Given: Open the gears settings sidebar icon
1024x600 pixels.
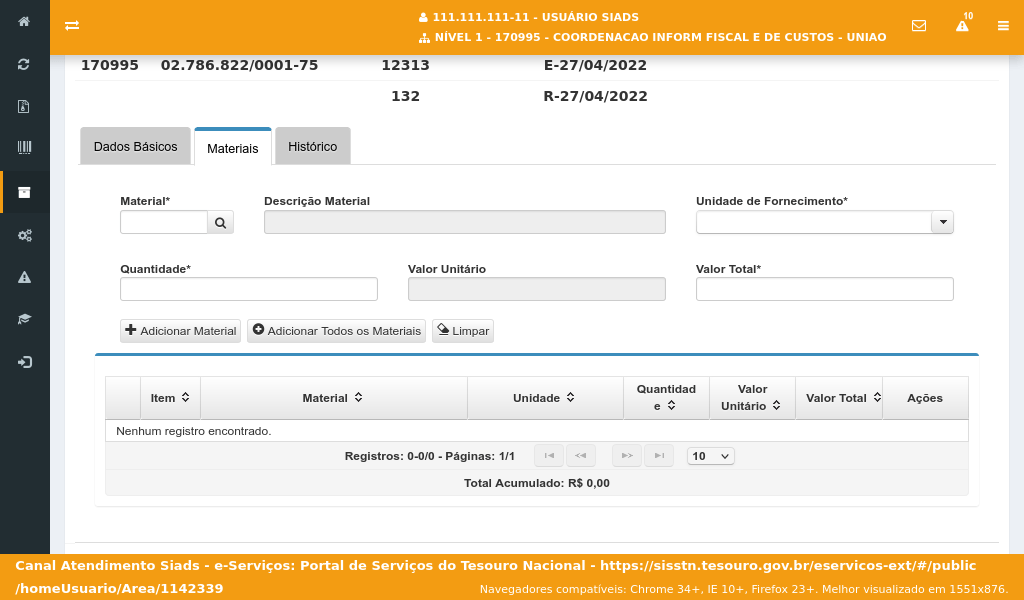Looking at the screenshot, I should coord(24,235).
